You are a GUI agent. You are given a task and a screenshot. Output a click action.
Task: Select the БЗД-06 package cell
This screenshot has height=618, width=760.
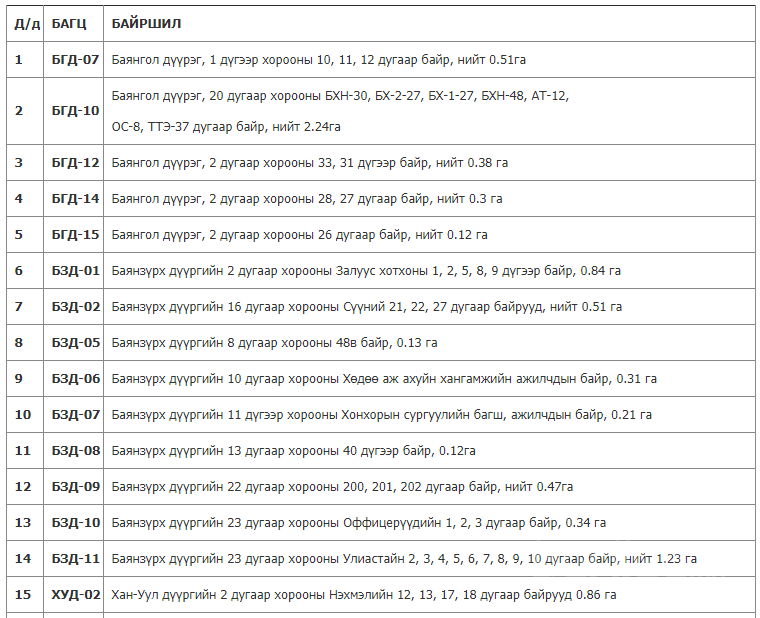75,379
